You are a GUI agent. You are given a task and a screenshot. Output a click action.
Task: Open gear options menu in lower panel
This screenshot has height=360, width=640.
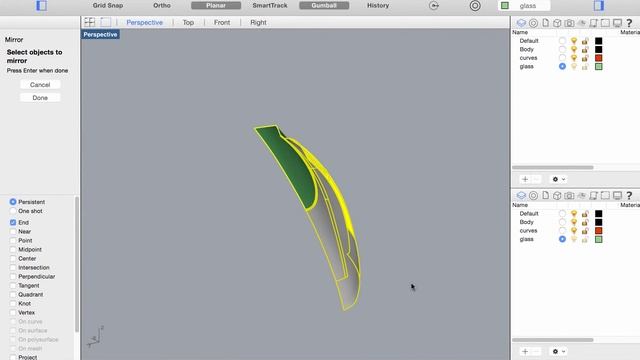(x=559, y=351)
